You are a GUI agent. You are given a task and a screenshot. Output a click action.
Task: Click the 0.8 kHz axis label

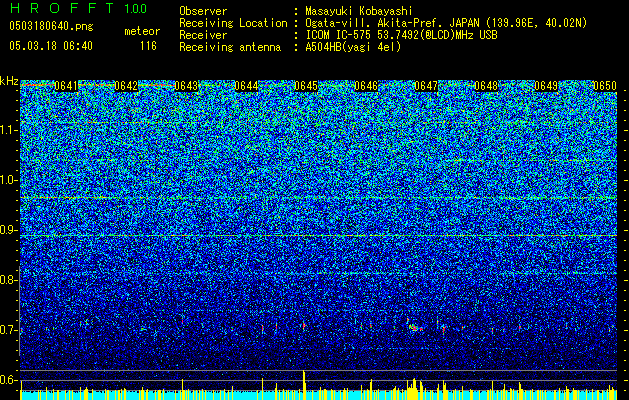tap(7, 280)
